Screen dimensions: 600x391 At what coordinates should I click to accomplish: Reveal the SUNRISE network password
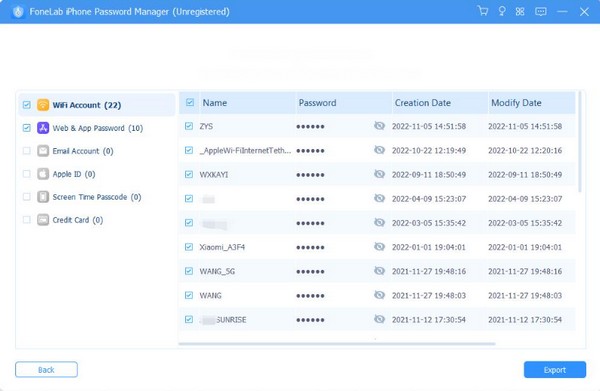(379, 319)
